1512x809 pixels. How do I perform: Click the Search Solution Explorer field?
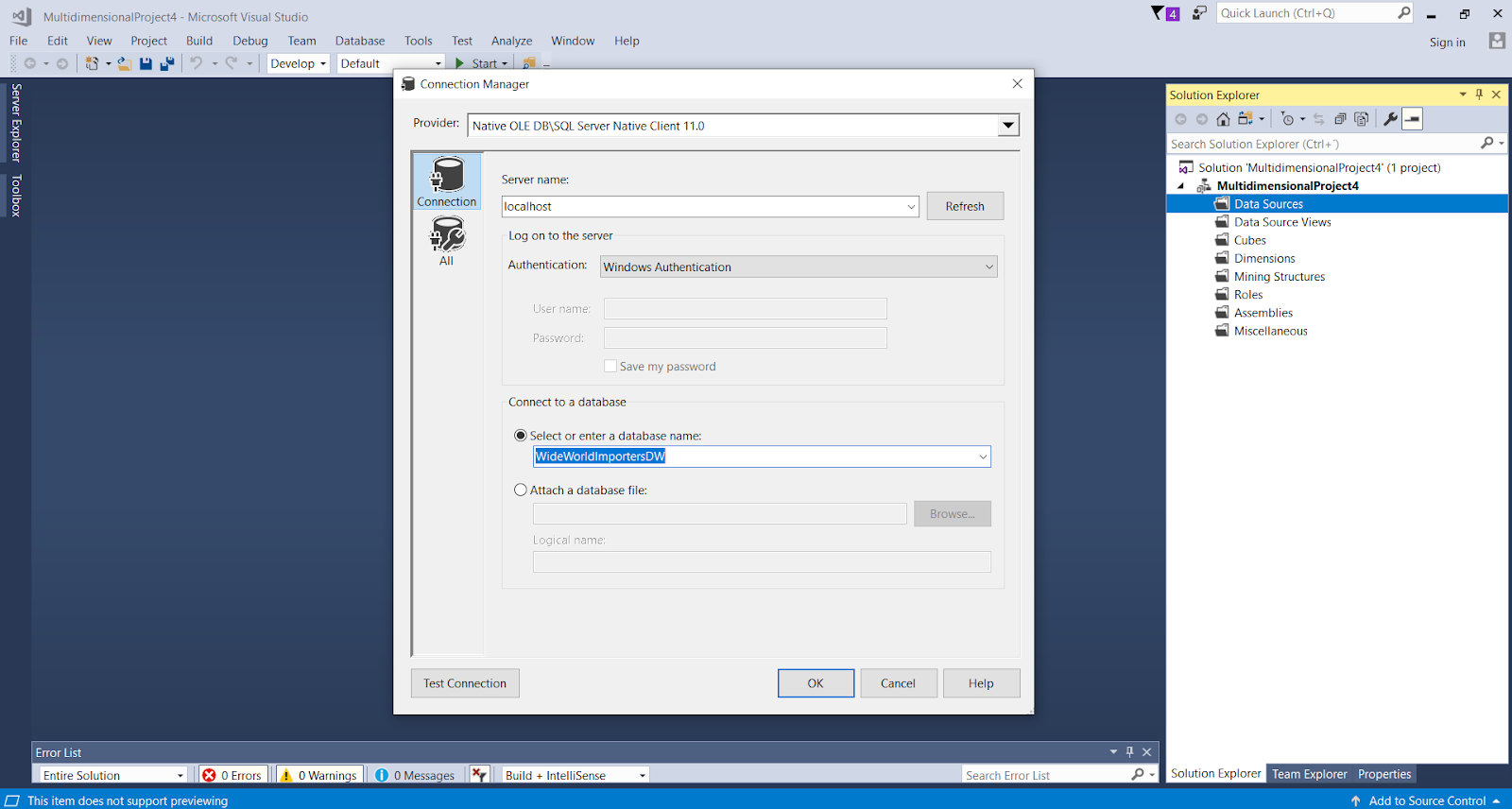(x=1323, y=144)
